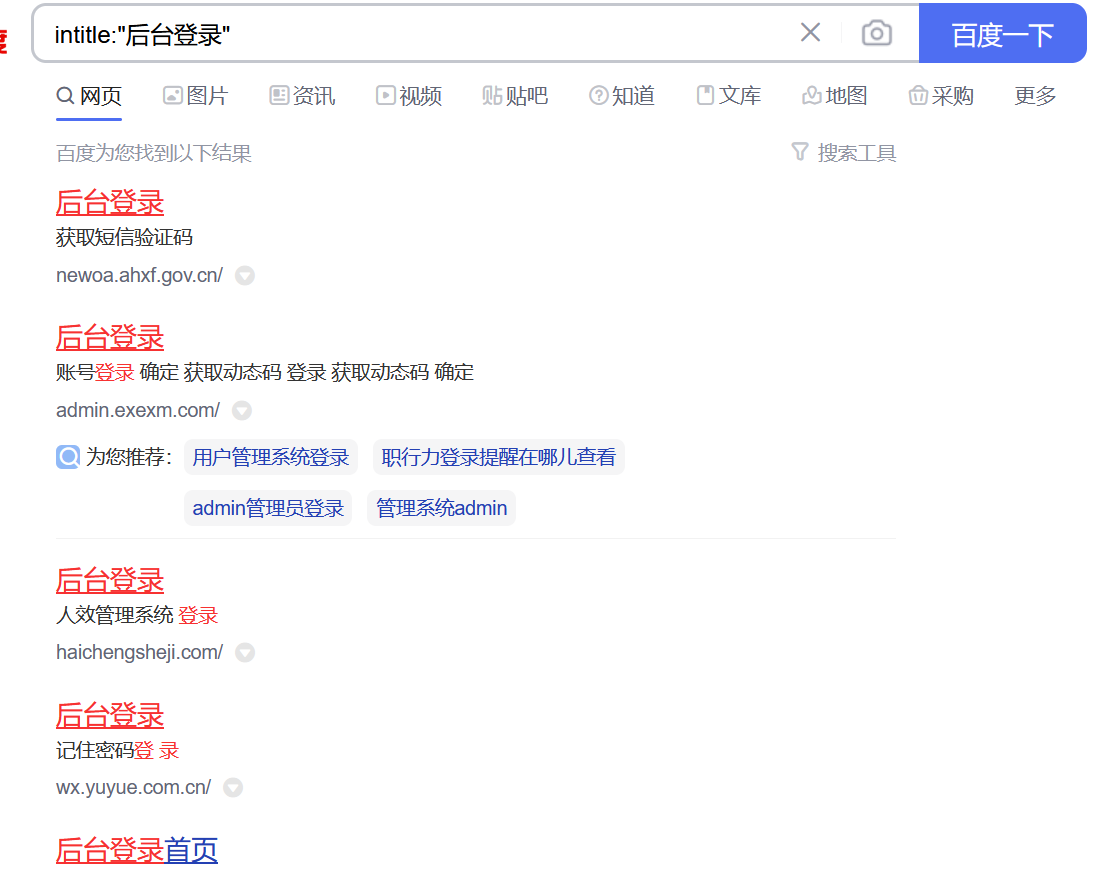Click the 百度为您找到以下结果 text
Viewport: 1113px width, 875px height.
pyautogui.click(x=154, y=153)
